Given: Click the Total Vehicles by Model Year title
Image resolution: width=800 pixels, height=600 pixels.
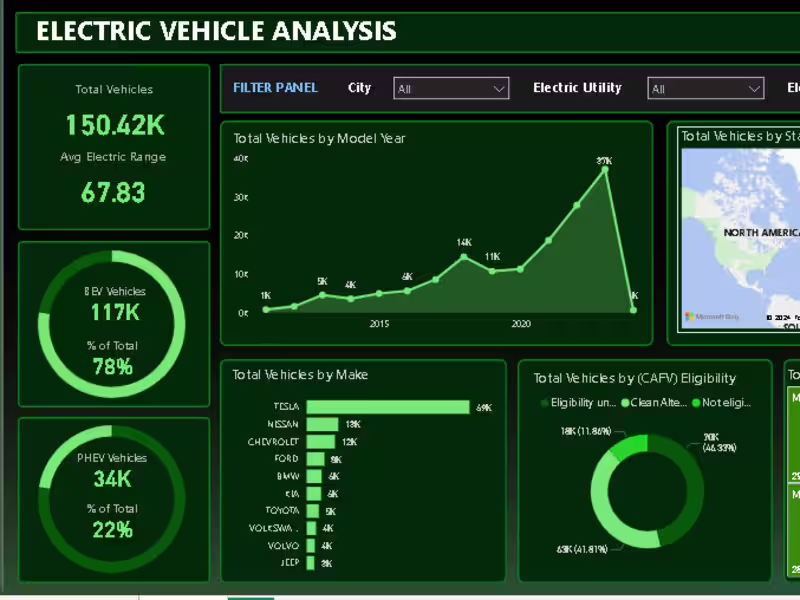Looking at the screenshot, I should click(319, 138).
